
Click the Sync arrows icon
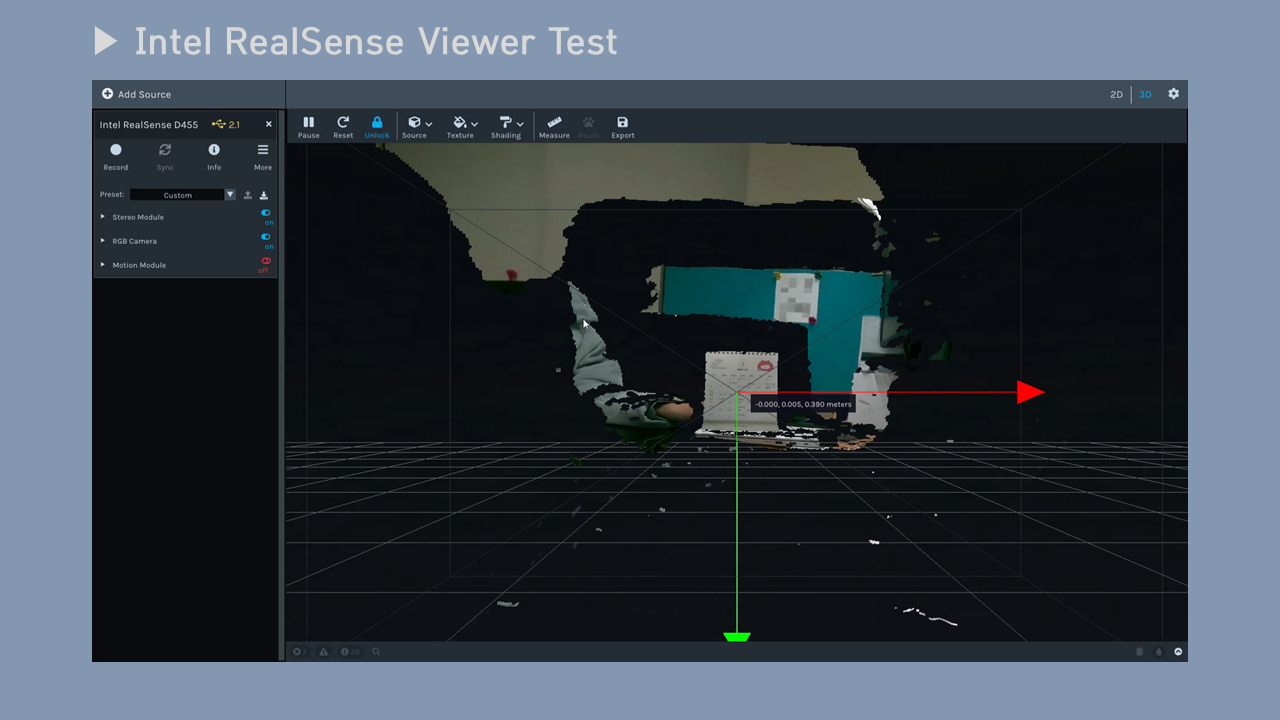pyautogui.click(x=165, y=150)
